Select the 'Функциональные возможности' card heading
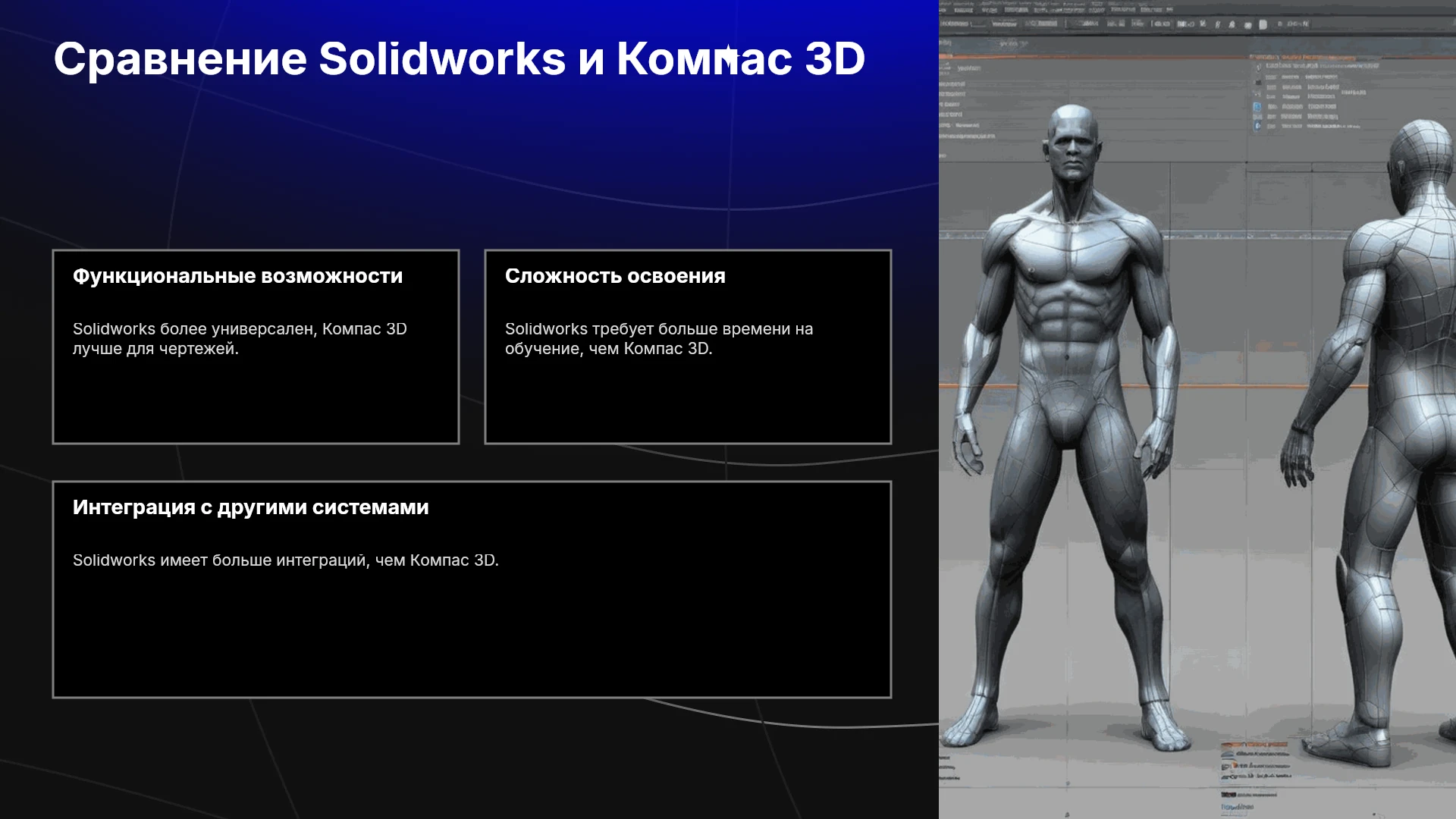This screenshot has height=819, width=1456. (x=237, y=276)
